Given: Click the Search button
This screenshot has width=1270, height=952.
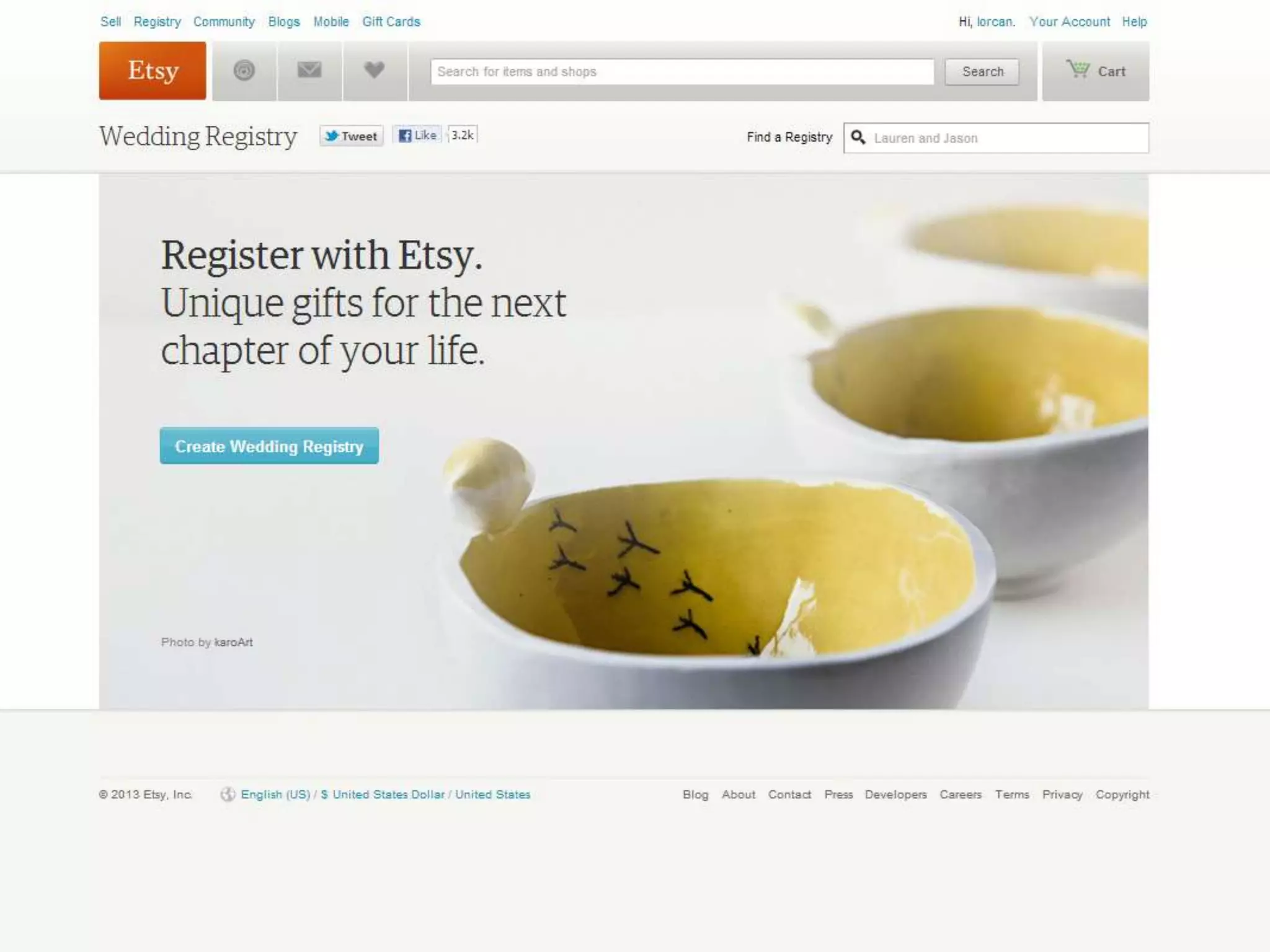Looking at the screenshot, I should (982, 72).
